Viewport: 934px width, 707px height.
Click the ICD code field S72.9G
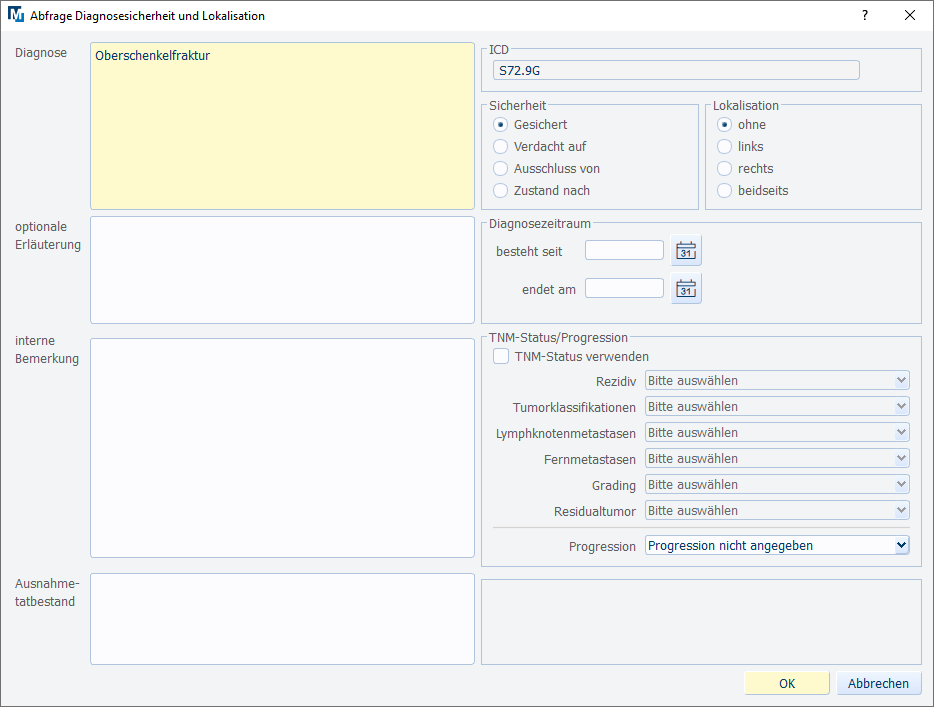676,70
